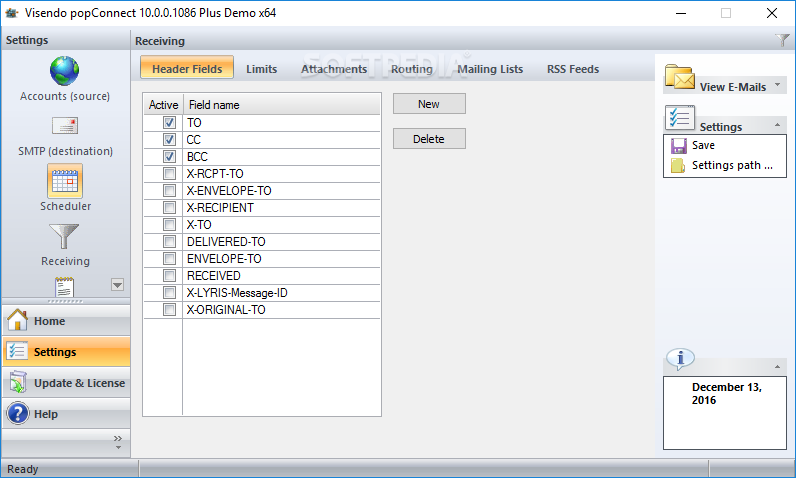Viewport: 796px width, 478px height.
Task: Click the navigation pane chevron options
Action: (x=118, y=441)
